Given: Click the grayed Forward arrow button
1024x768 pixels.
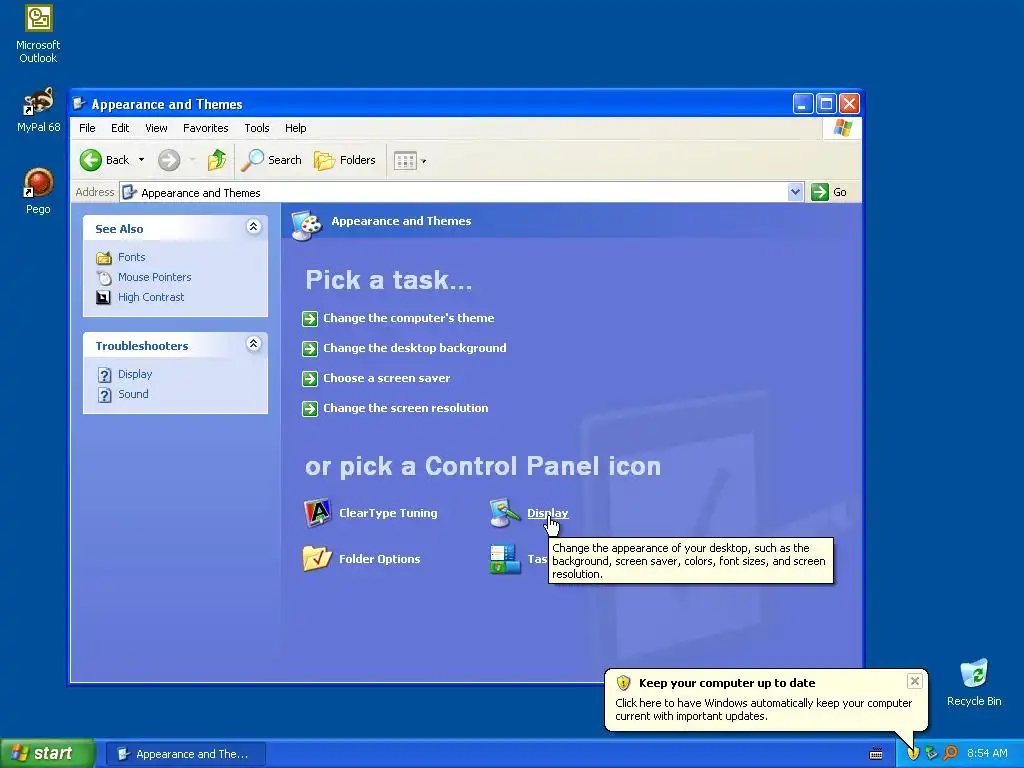Looking at the screenshot, I should pyautogui.click(x=169, y=160).
